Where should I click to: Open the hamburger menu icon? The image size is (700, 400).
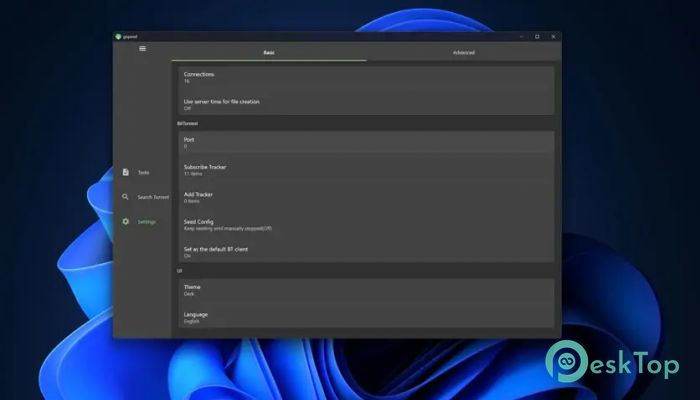(x=142, y=49)
